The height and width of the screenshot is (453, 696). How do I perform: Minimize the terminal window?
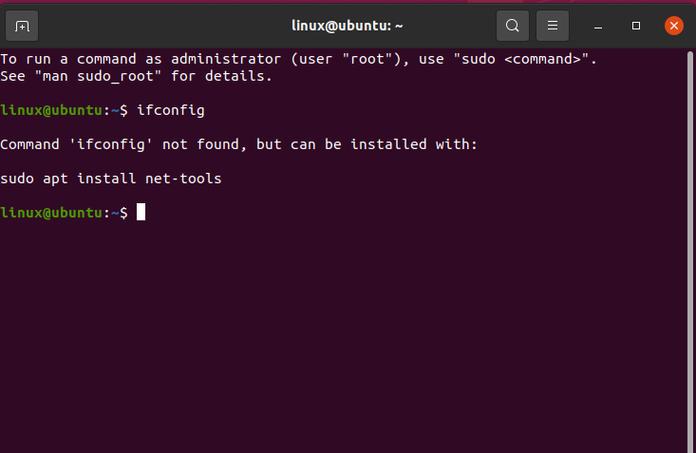tap(599, 26)
